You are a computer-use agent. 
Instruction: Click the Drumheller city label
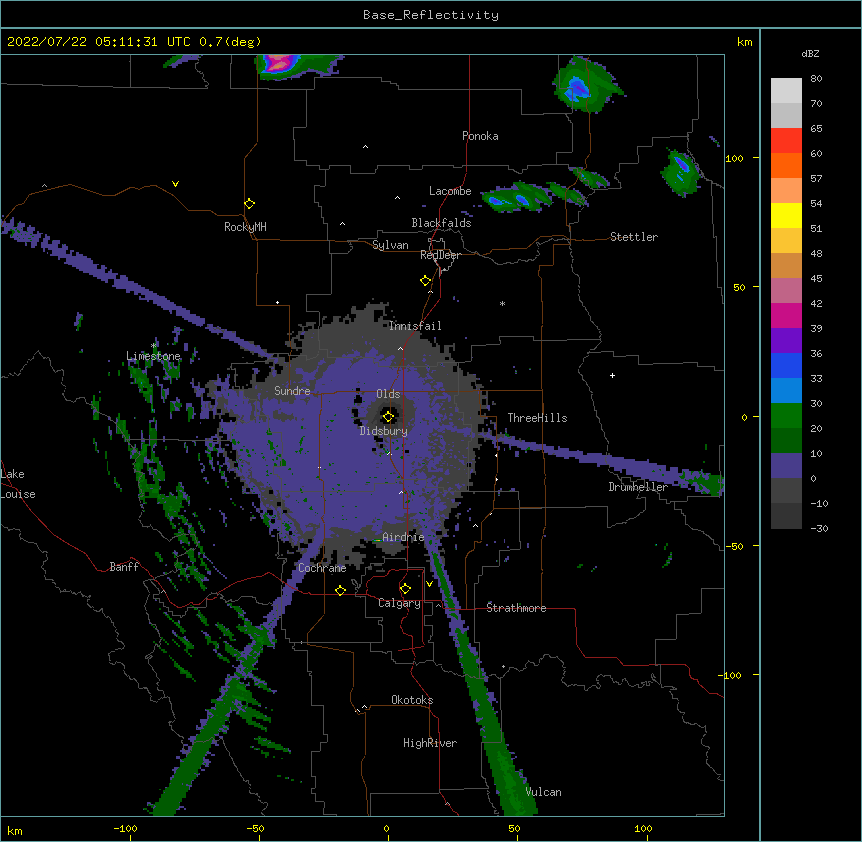click(638, 487)
